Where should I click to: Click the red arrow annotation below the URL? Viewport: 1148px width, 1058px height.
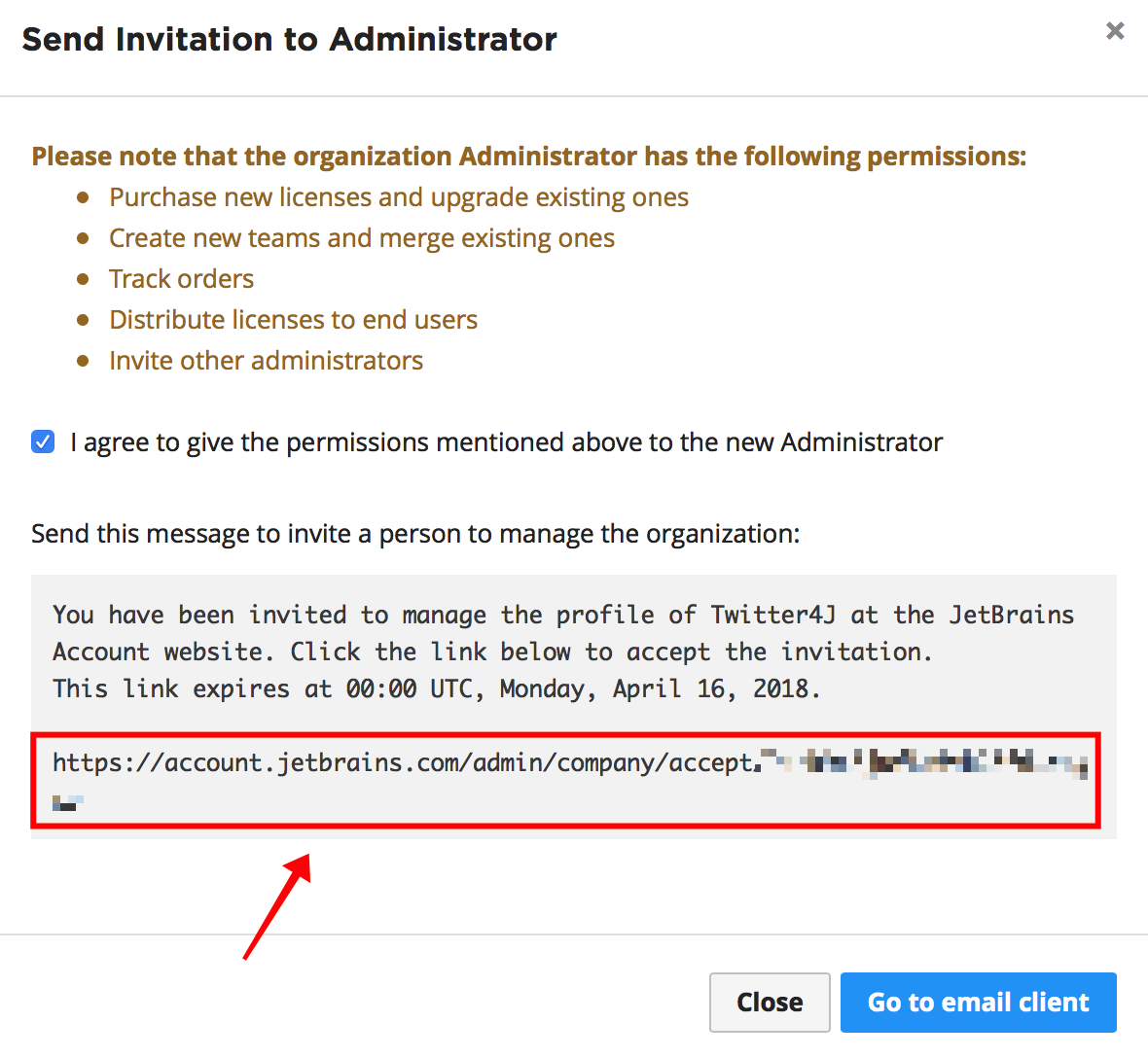coord(277,905)
